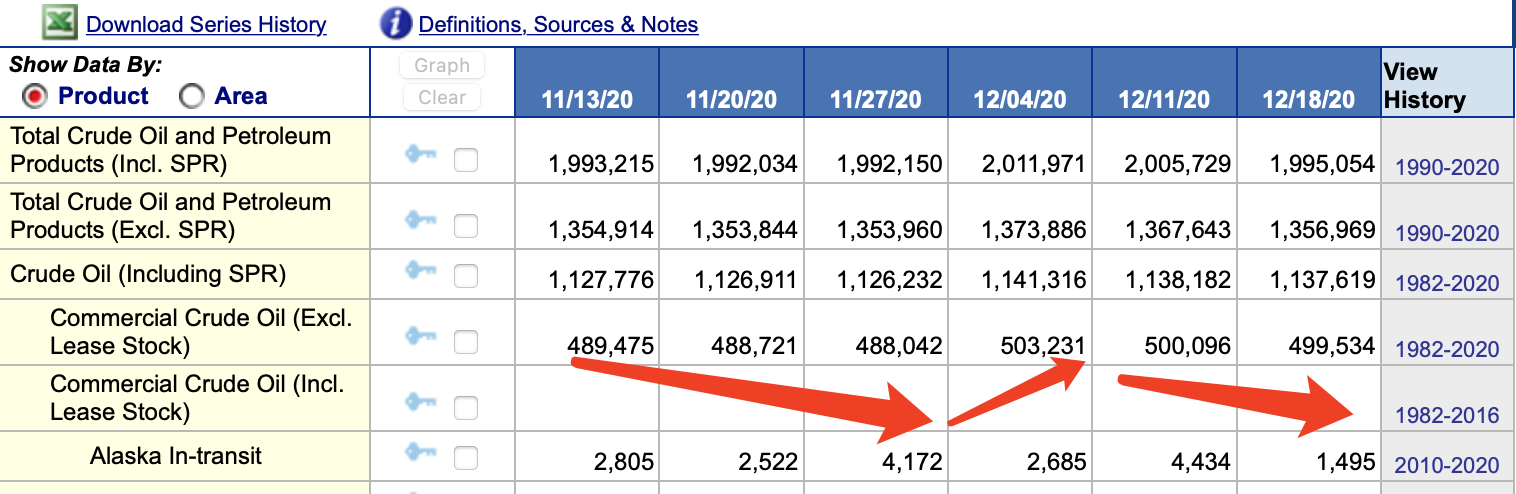Click Alaska In-transit value 2,522

pos(768,462)
